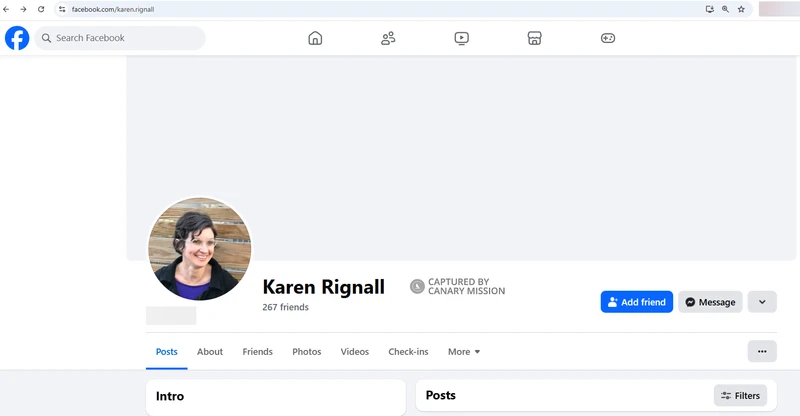Click the Posts section heading
800x416 pixels.
[441, 395]
